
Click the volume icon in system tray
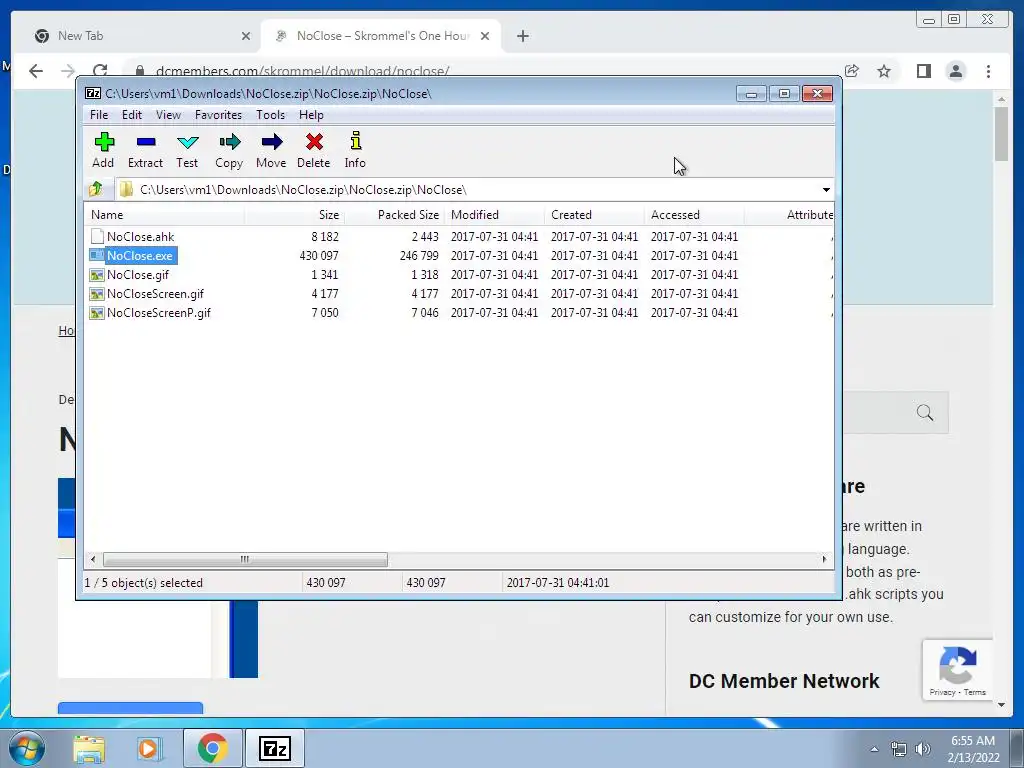pos(923,749)
